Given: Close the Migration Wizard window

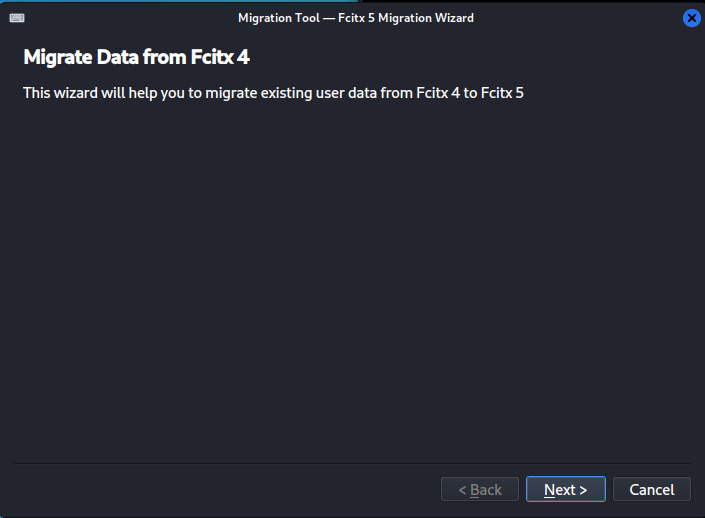Looking at the screenshot, I should [x=691, y=18].
